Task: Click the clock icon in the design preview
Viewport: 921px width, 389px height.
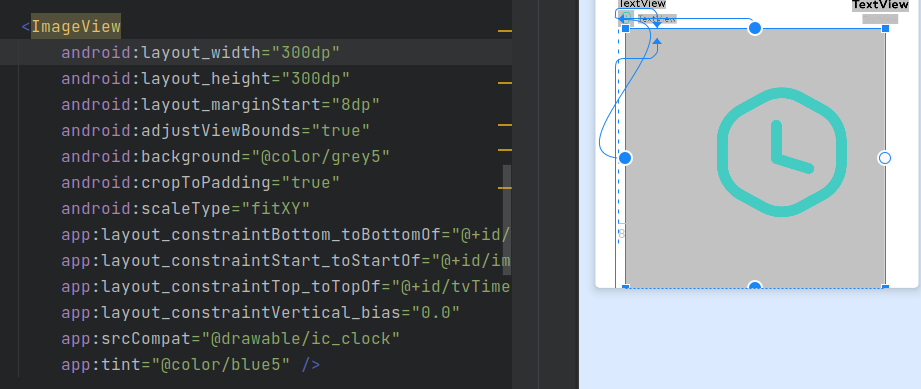Action: 782,152
